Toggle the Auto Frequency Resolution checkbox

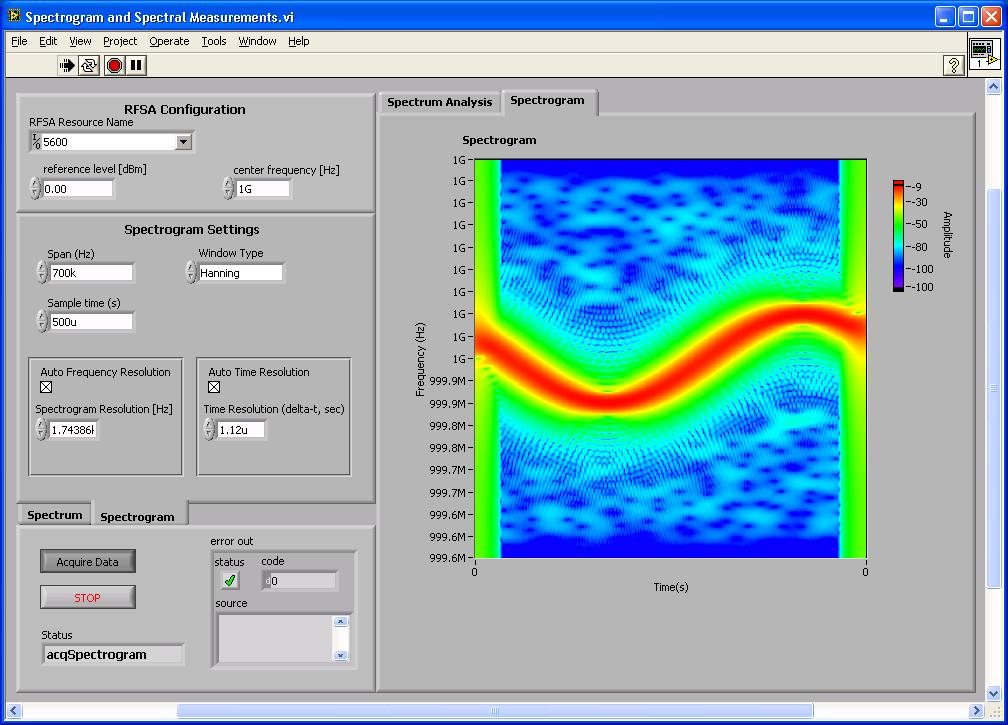click(x=46, y=388)
